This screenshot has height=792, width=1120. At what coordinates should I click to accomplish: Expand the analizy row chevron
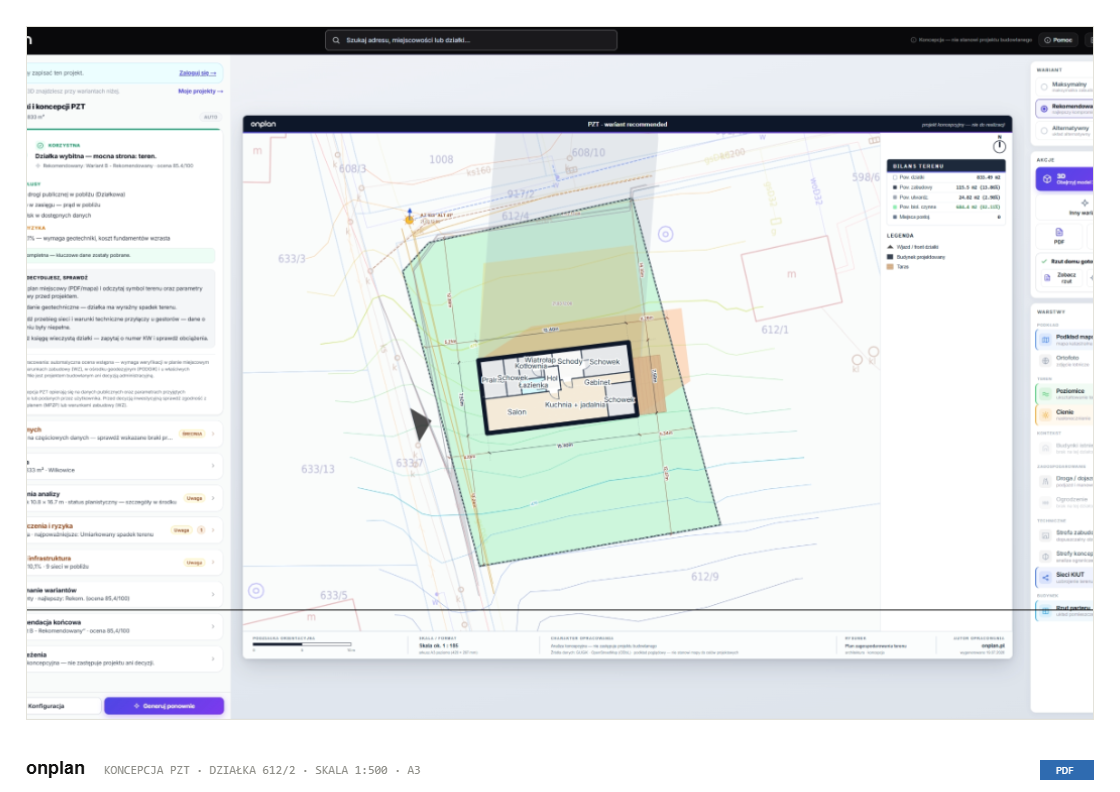tap(213, 498)
